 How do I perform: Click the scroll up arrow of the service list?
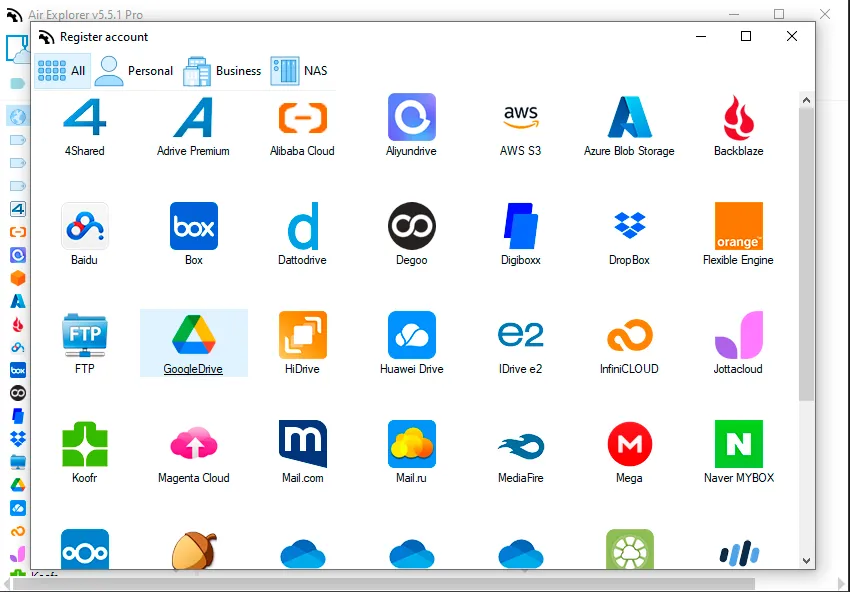pyautogui.click(x=806, y=100)
